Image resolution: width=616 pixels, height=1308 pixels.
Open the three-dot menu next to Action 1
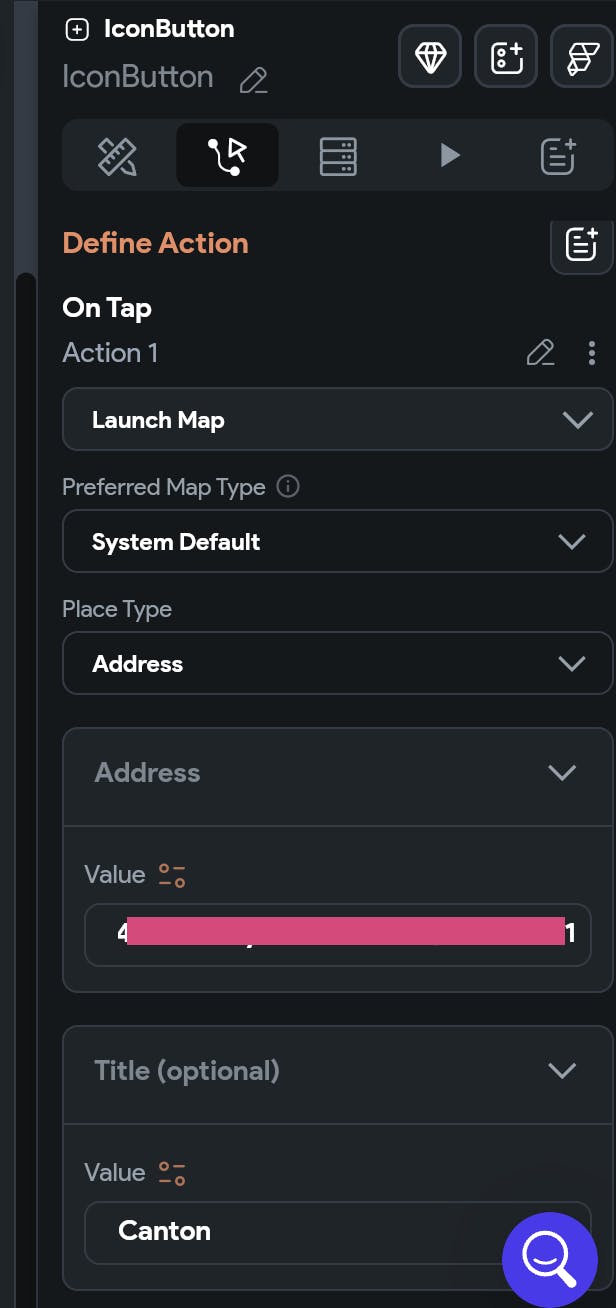(x=592, y=353)
